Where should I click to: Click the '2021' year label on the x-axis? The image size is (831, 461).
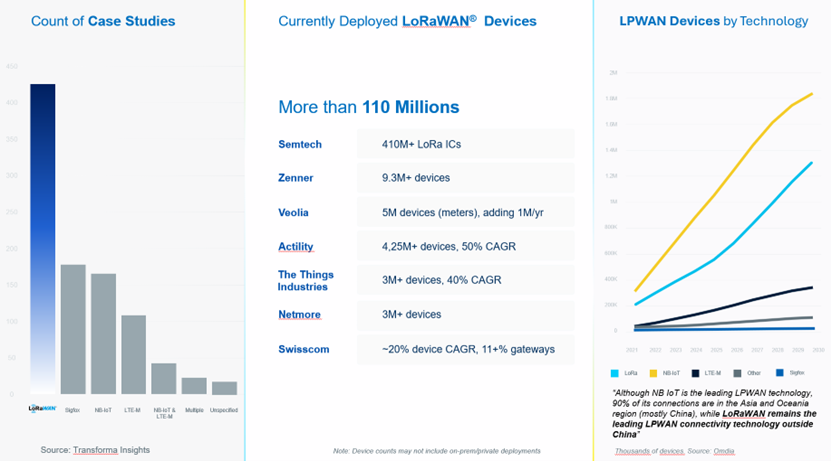click(x=632, y=350)
